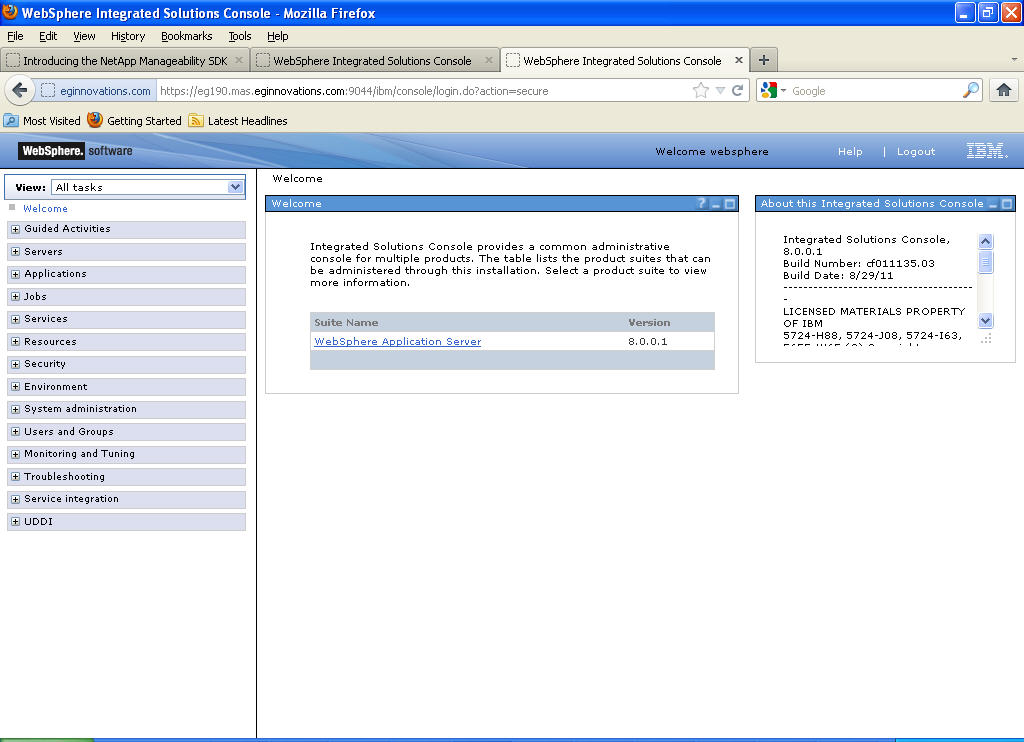Viewport: 1024px width, 742px height.
Task: Click the About panel scrollbar thumb
Action: 986,262
